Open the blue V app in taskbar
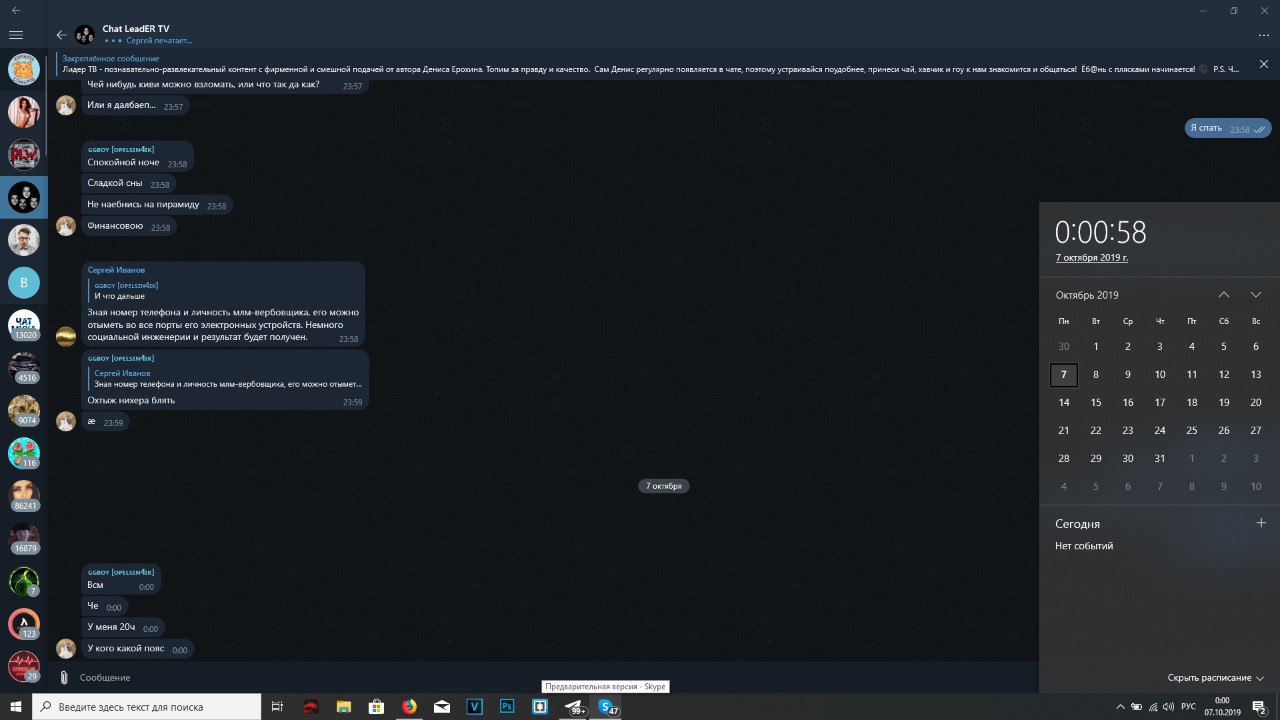This screenshot has height=720, width=1280. point(475,707)
